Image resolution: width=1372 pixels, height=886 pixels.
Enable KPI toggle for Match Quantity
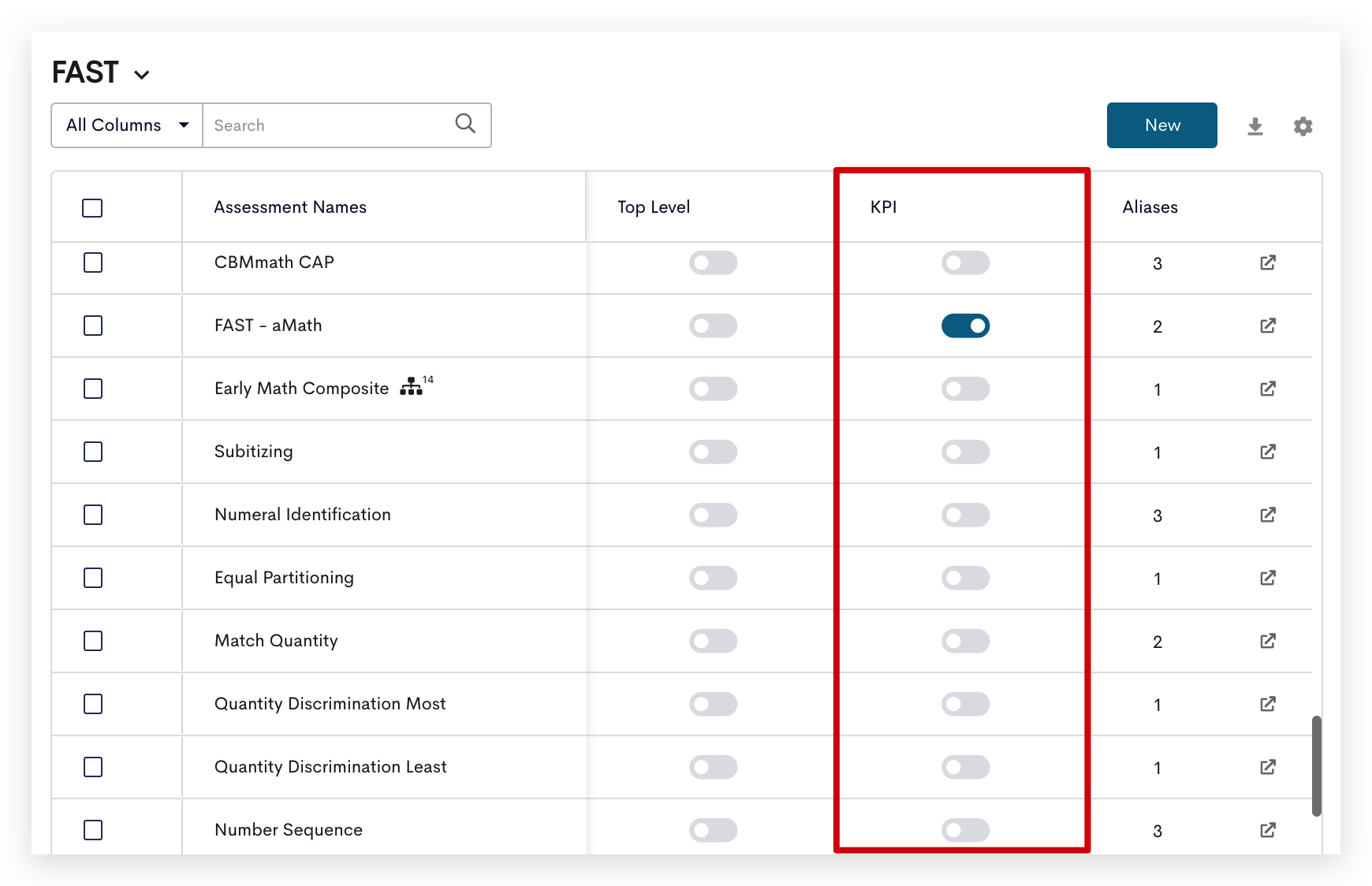(x=965, y=641)
